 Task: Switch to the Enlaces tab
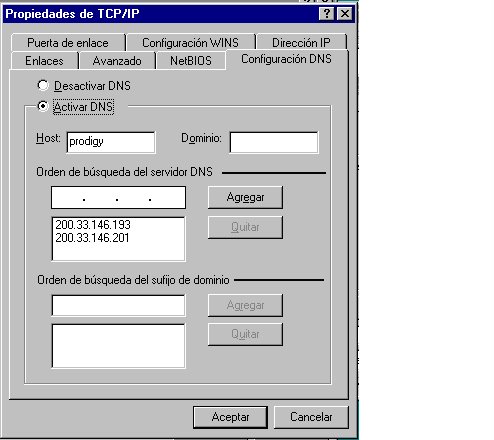(44, 61)
